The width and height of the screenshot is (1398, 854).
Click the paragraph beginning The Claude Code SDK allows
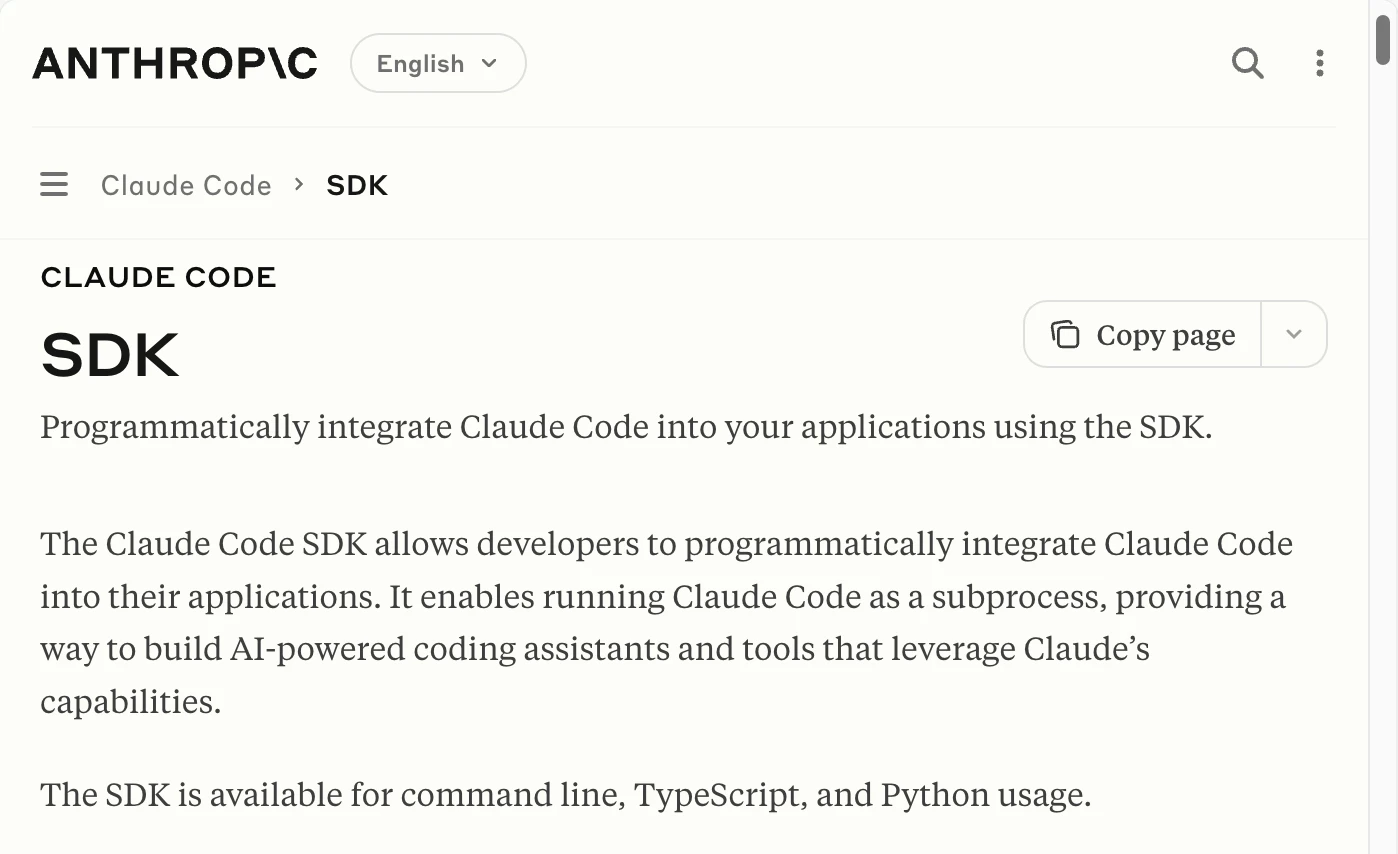click(667, 623)
